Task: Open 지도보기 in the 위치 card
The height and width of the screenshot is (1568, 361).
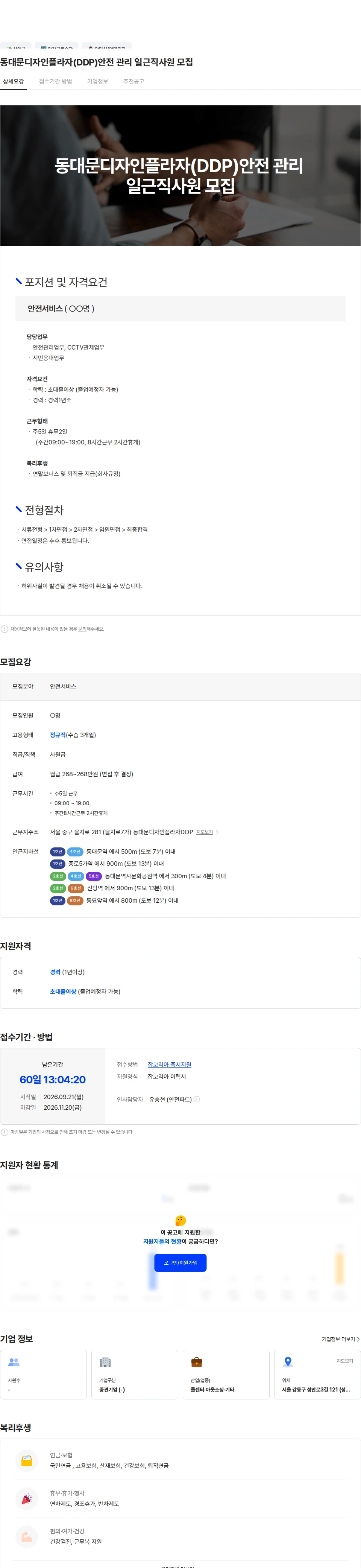Action: coord(344,1360)
